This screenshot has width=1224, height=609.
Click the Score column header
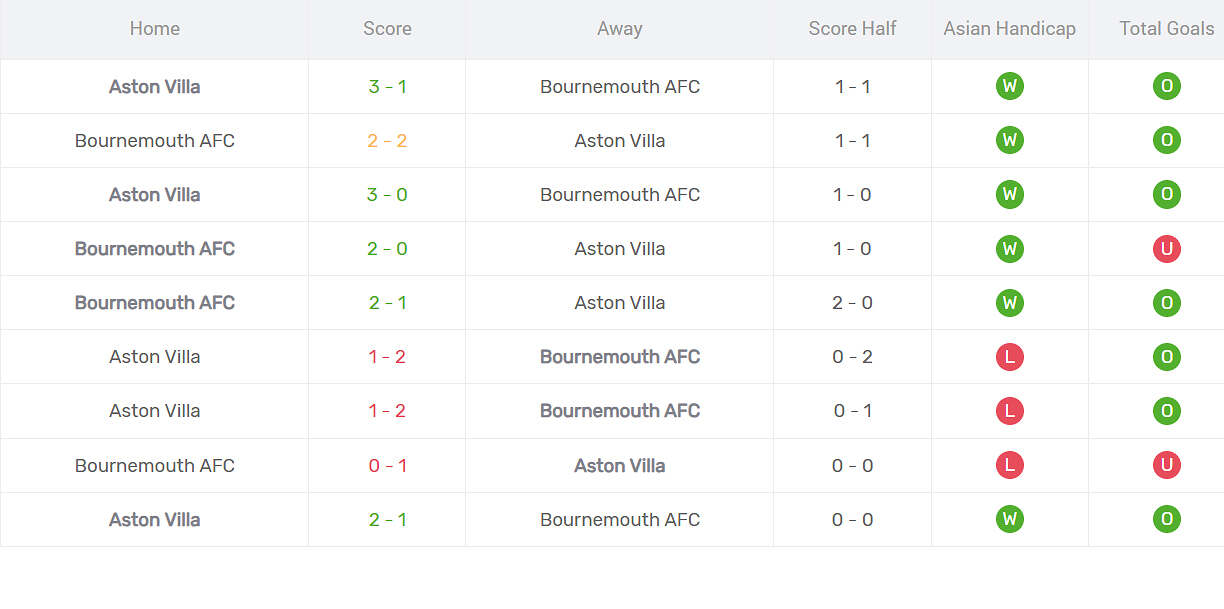point(387,29)
